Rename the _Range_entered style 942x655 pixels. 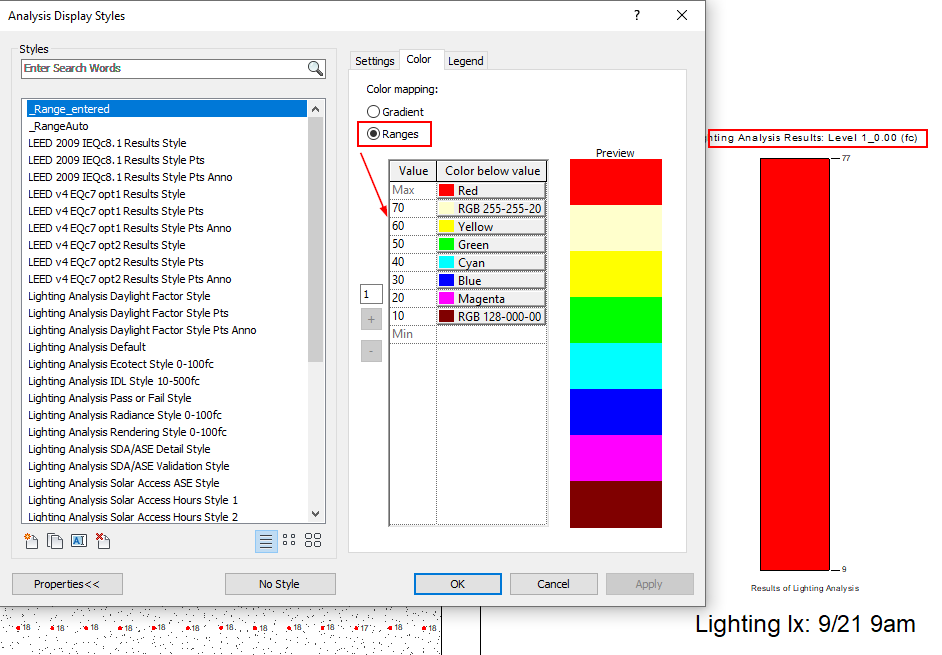[x=78, y=540]
